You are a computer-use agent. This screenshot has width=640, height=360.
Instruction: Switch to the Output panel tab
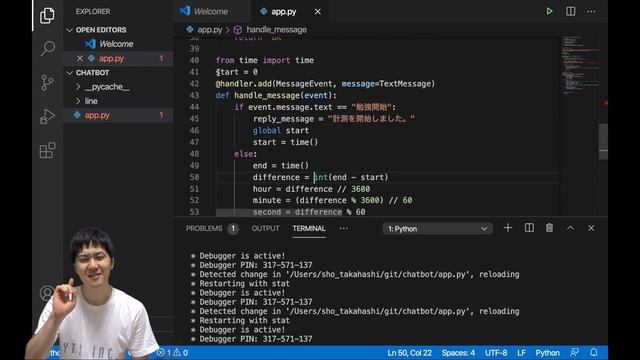coord(265,229)
